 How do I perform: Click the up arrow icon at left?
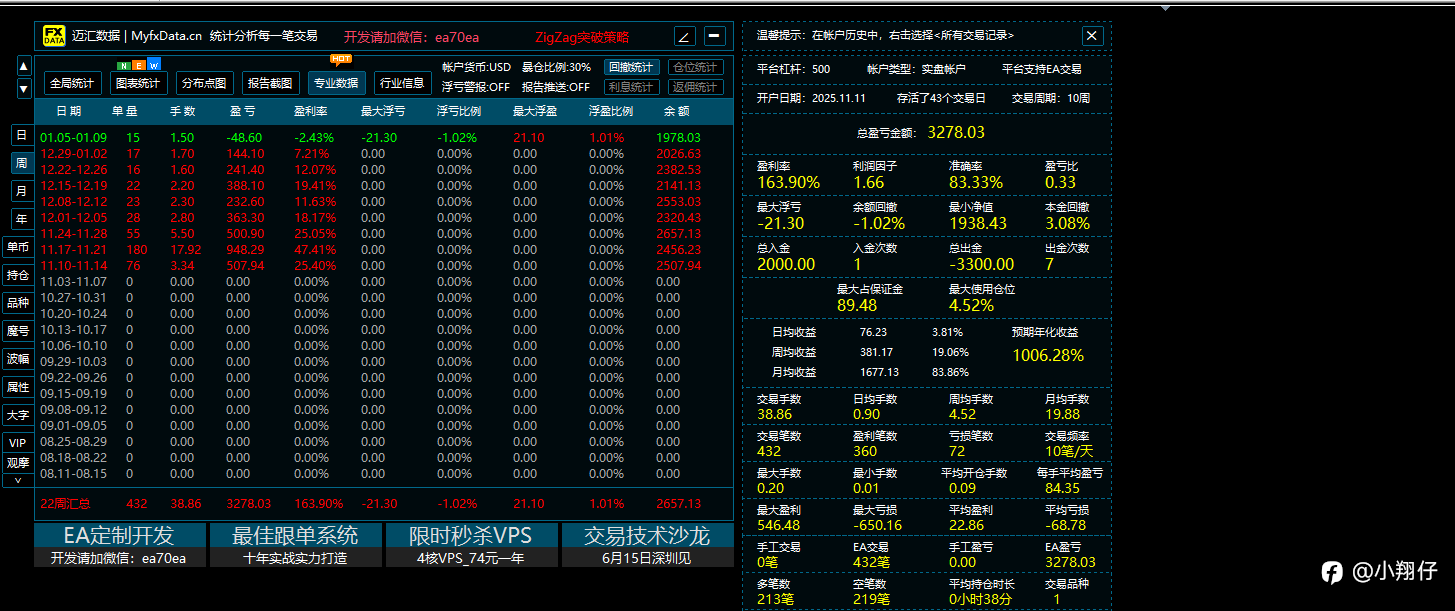click(x=24, y=67)
